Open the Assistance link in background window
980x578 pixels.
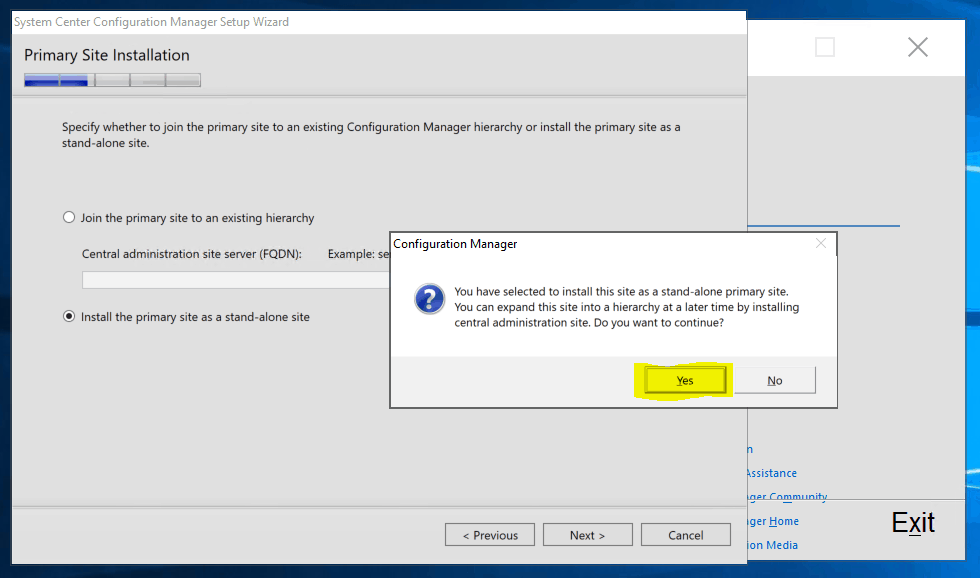click(x=771, y=473)
